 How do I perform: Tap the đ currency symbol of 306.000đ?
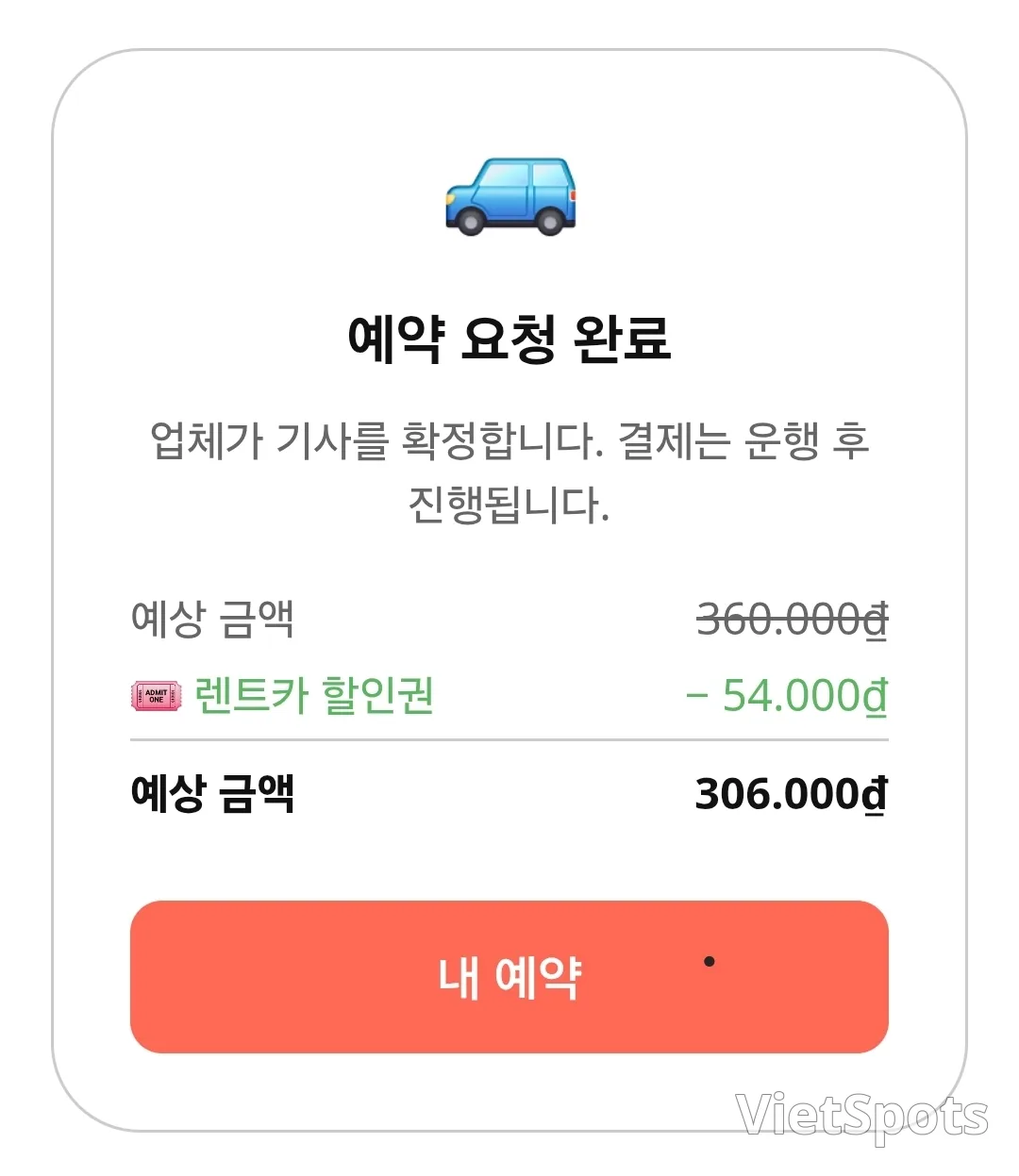coord(875,794)
